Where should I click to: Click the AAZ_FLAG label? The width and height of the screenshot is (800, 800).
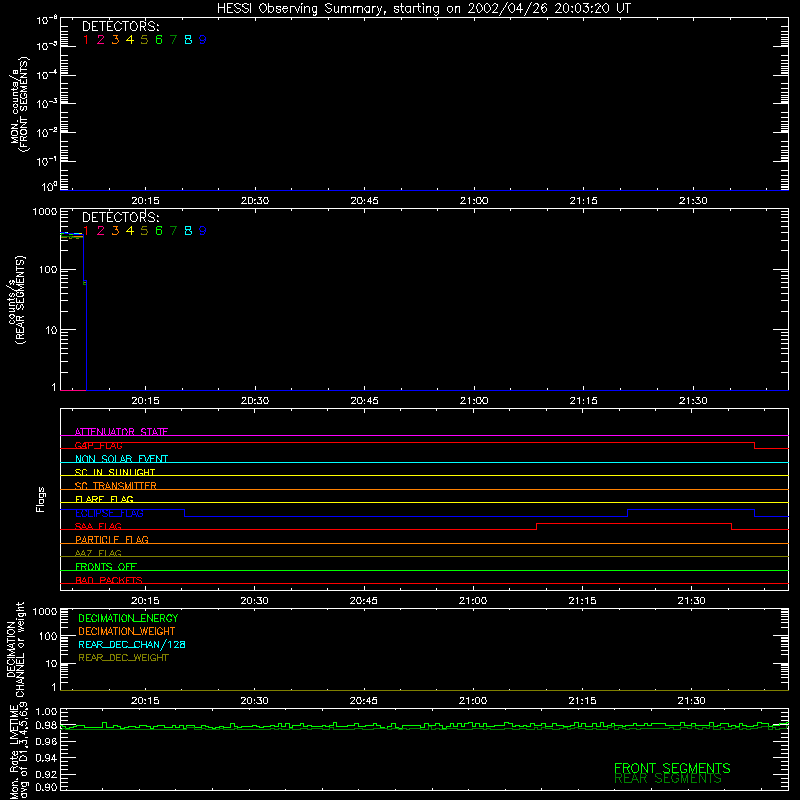coord(98,553)
